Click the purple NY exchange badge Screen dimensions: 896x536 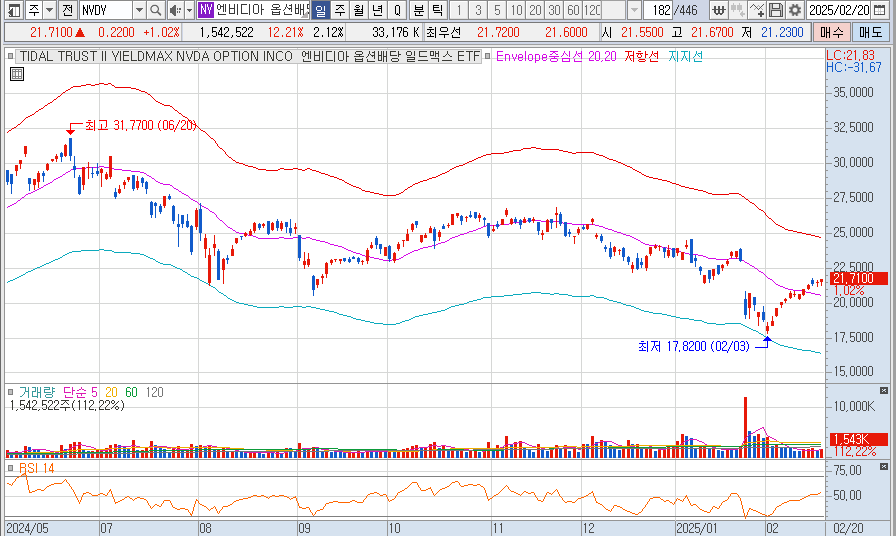point(205,10)
